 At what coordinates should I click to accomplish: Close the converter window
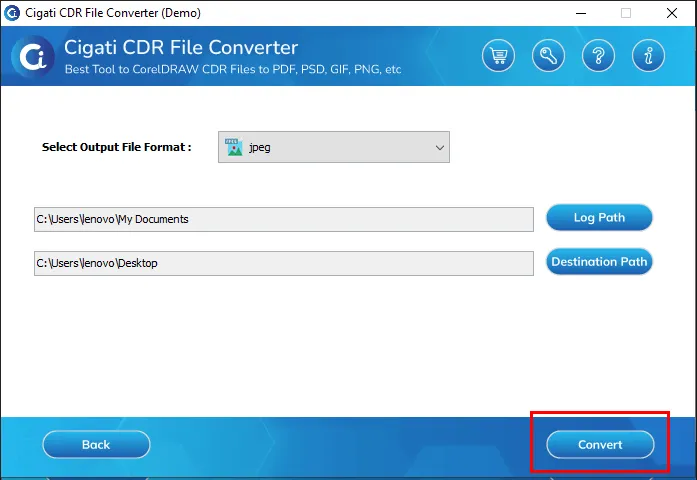coord(672,13)
